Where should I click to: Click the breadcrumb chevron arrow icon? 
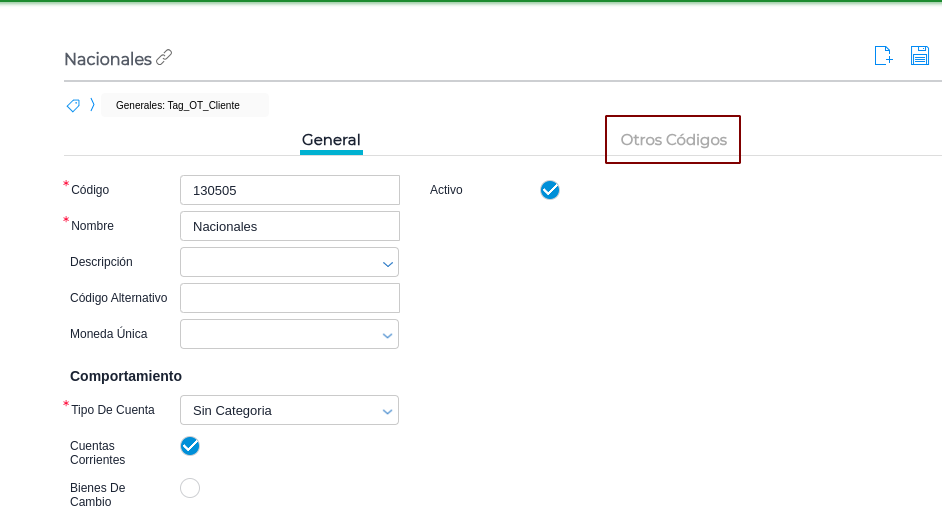pos(92,105)
